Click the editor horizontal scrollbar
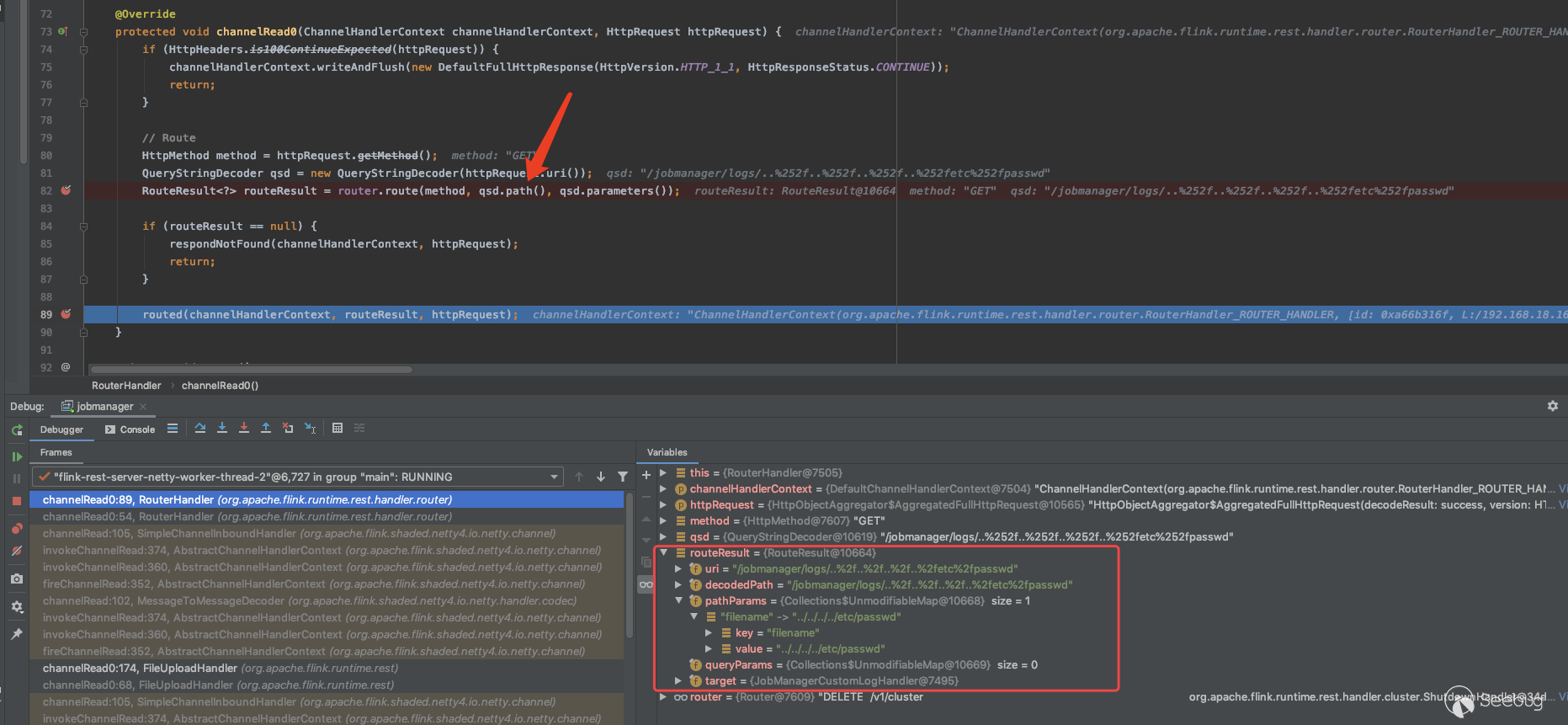 (251, 369)
